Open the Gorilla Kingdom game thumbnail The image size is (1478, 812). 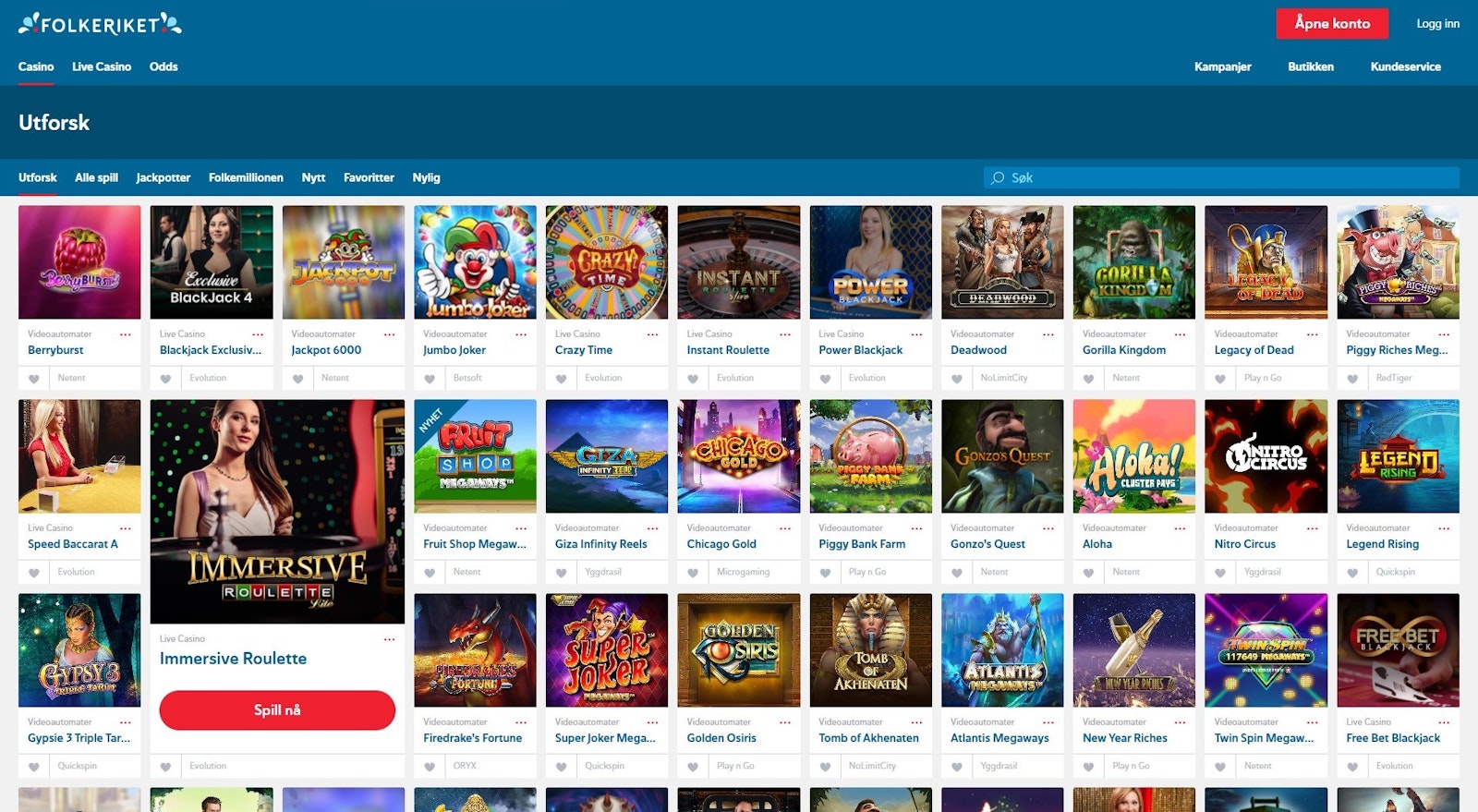click(1134, 262)
